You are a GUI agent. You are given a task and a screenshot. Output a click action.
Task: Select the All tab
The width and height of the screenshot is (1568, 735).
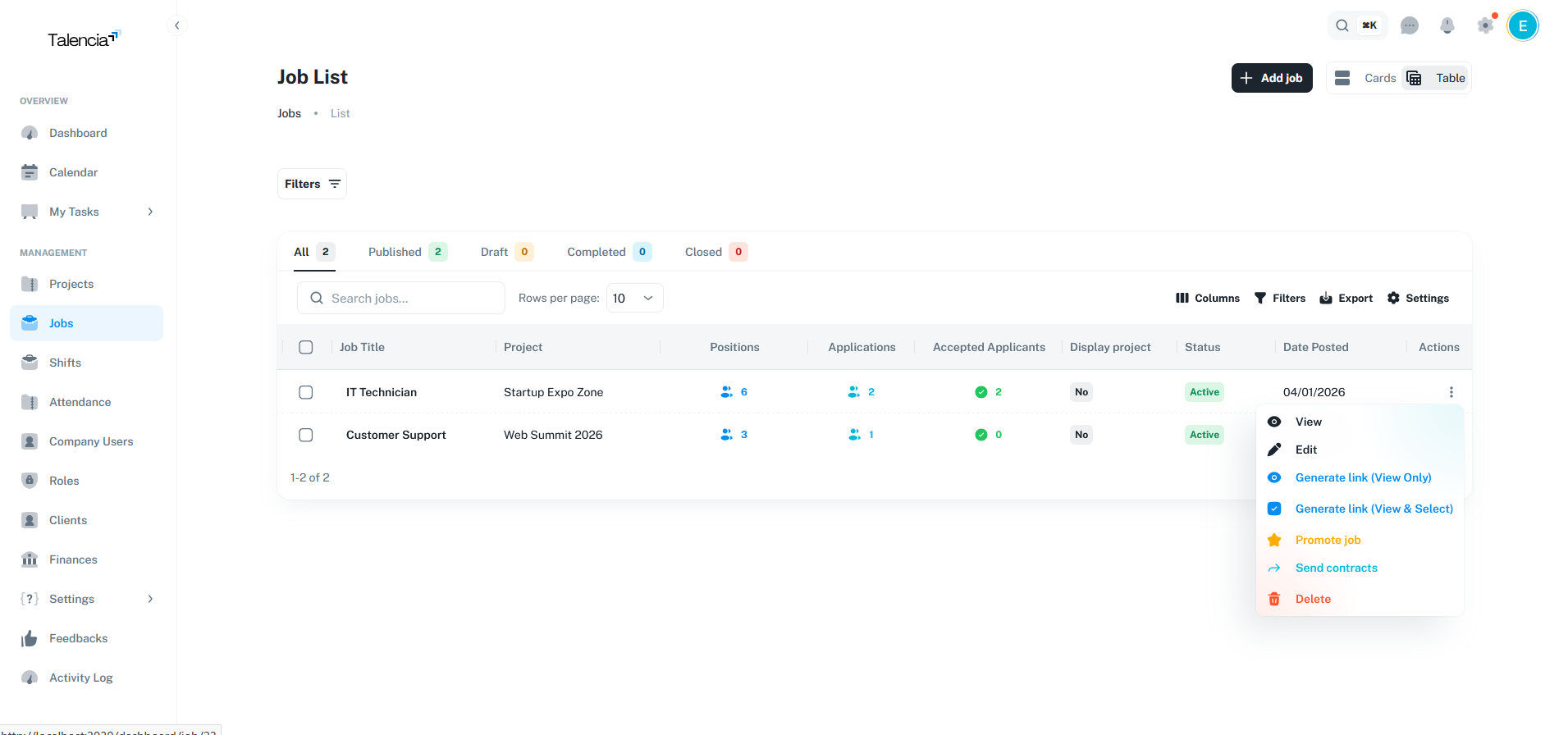point(314,252)
